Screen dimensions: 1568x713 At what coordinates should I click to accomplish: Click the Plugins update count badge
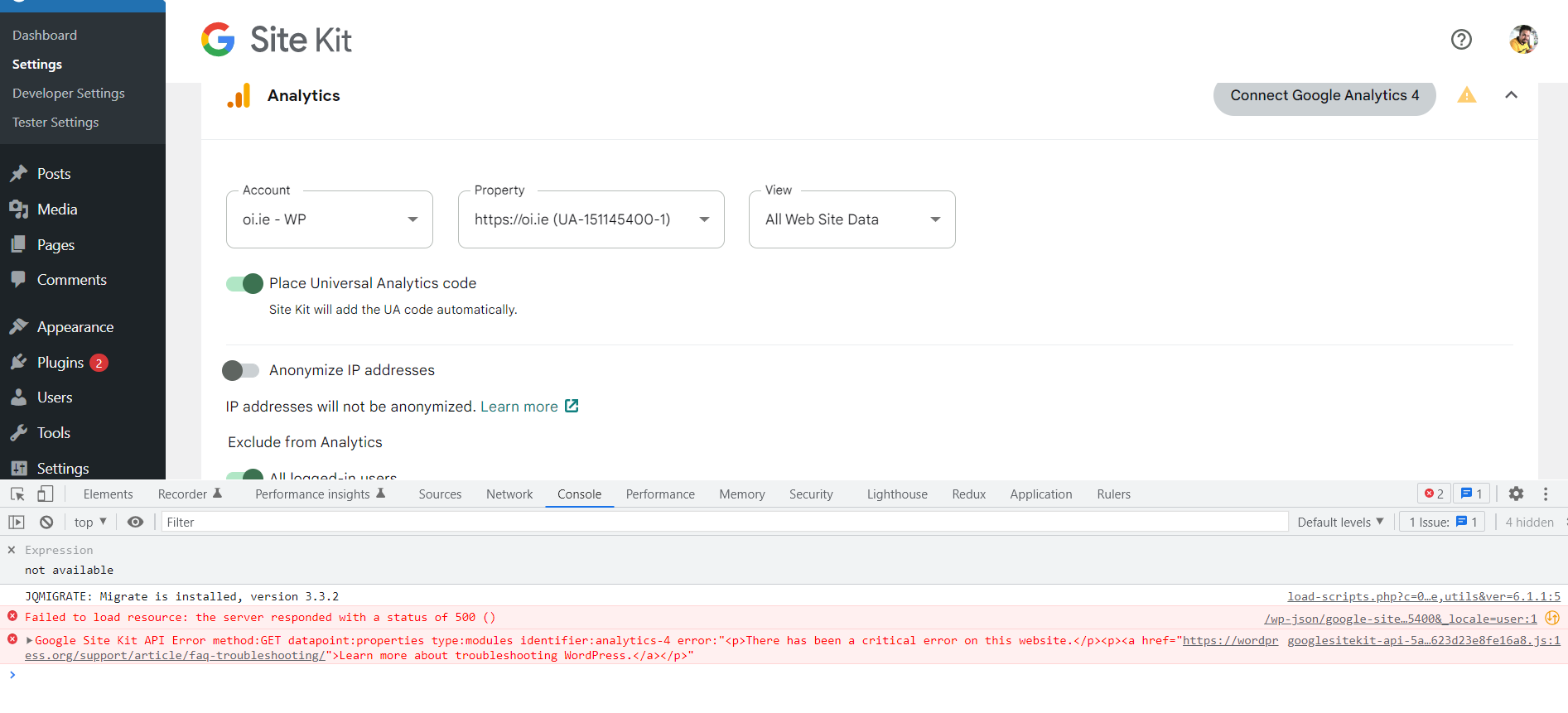coord(99,363)
